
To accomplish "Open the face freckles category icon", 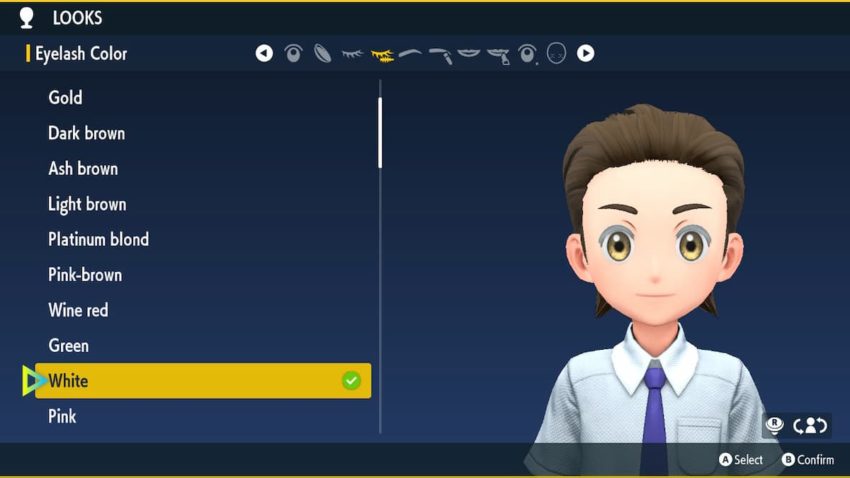I will pos(557,53).
